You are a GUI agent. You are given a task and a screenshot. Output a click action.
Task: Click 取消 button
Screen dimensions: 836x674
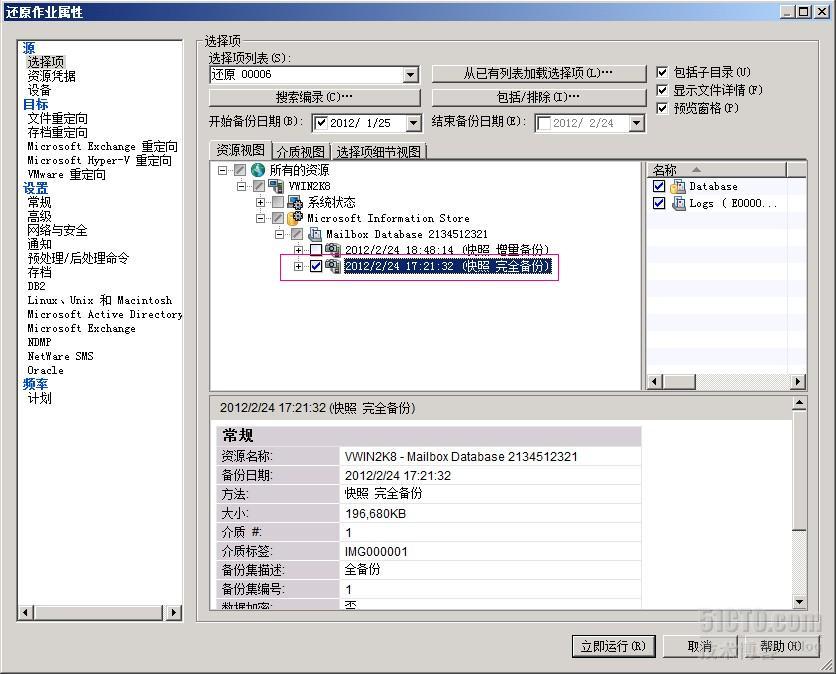700,646
